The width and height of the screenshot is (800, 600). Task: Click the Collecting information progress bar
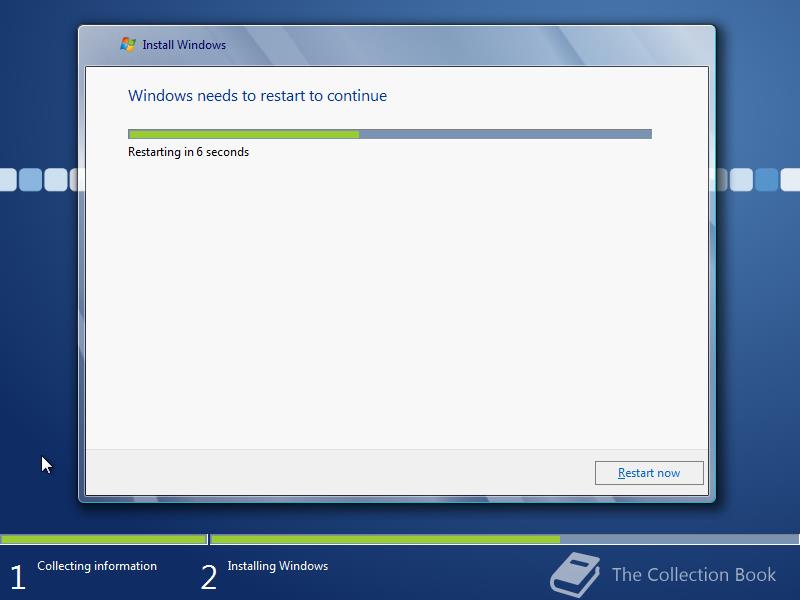pos(104,539)
